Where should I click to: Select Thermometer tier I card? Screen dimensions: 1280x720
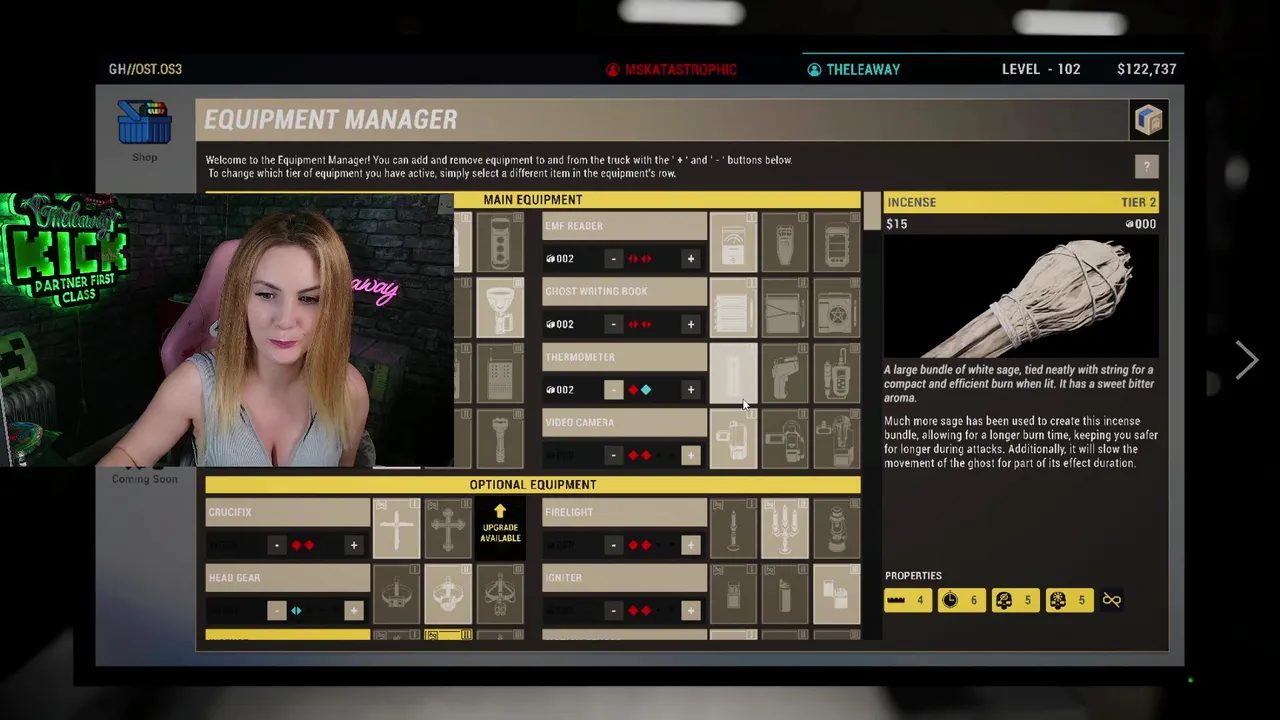tap(733, 372)
